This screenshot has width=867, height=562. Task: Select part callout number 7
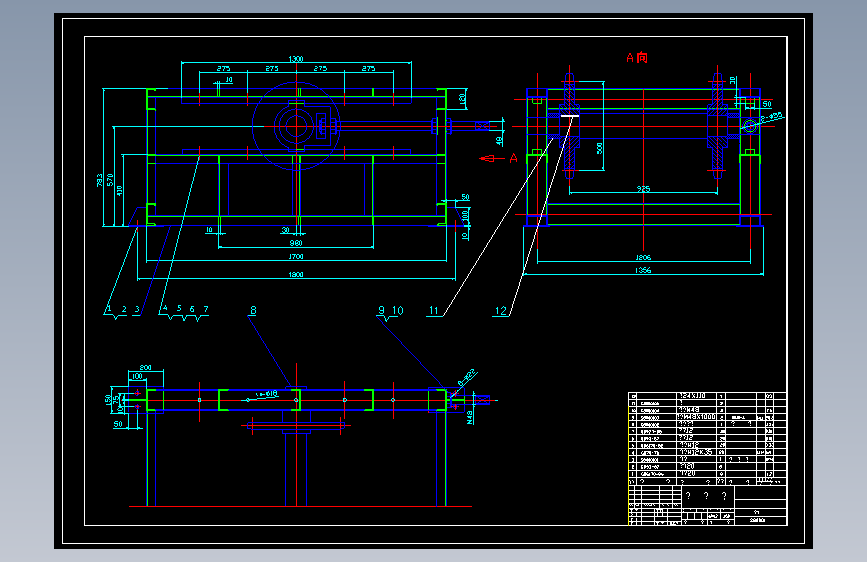tap(206, 309)
